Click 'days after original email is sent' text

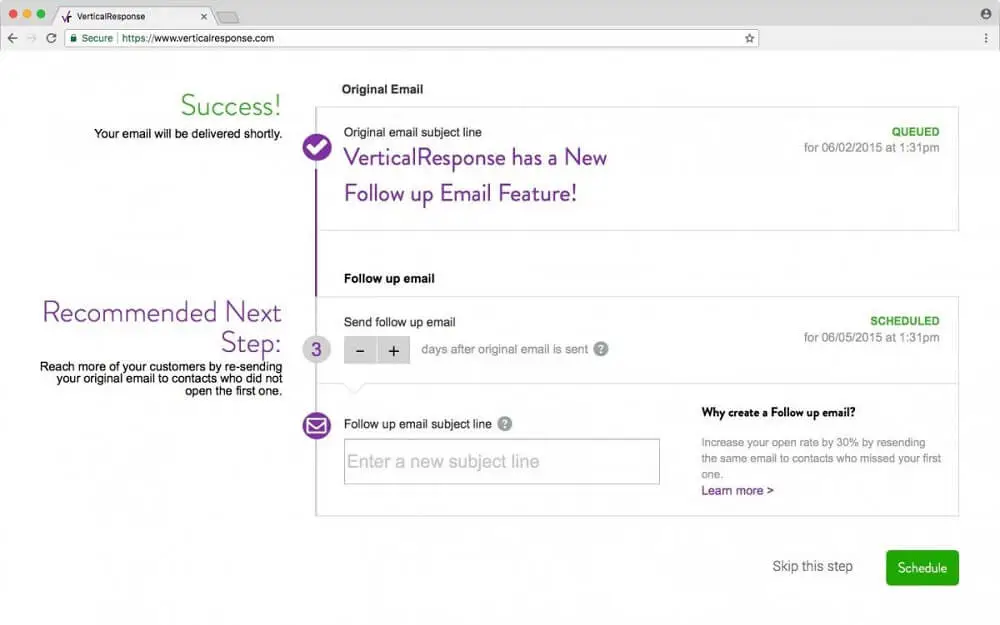pyautogui.click(x=504, y=349)
